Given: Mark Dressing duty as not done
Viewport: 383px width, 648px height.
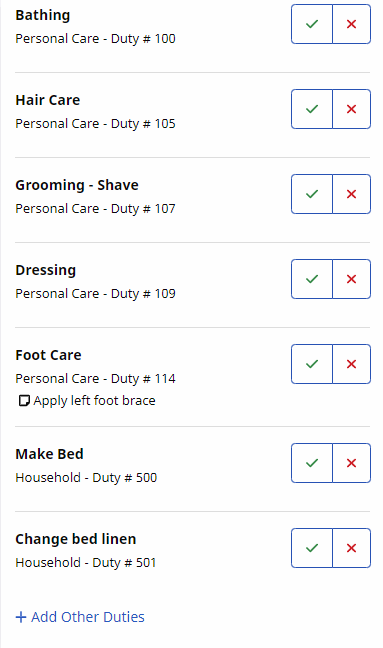Looking at the screenshot, I should click(352, 279).
